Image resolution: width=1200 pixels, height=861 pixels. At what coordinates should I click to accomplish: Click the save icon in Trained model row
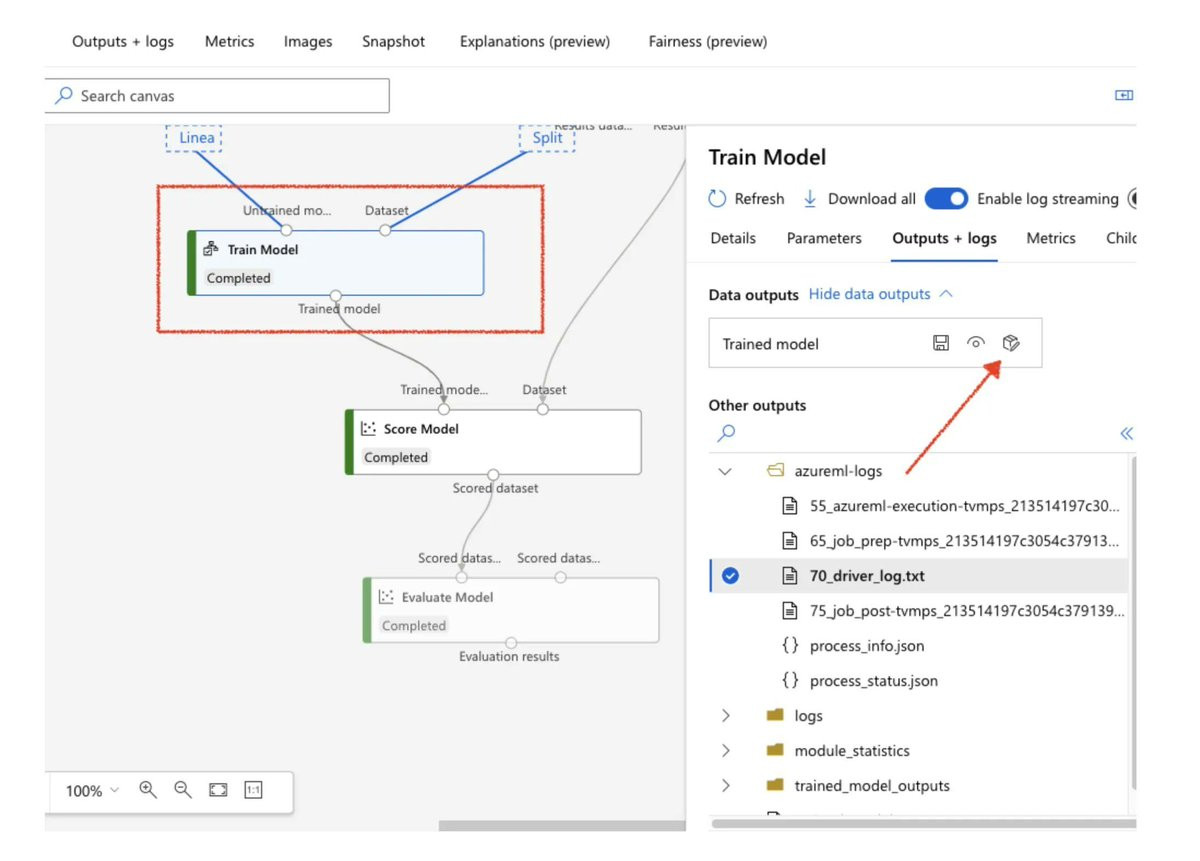(941, 343)
